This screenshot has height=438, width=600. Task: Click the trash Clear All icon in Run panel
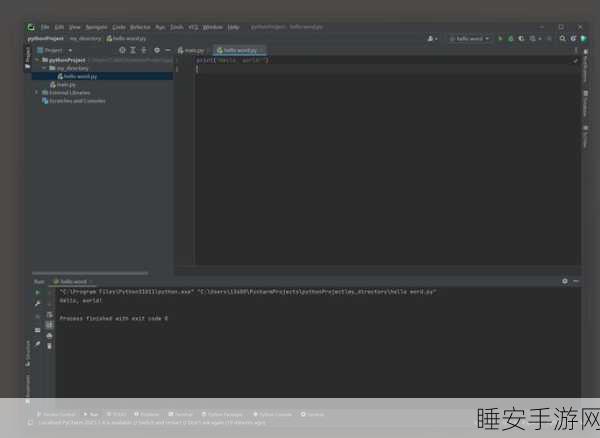click(49, 347)
